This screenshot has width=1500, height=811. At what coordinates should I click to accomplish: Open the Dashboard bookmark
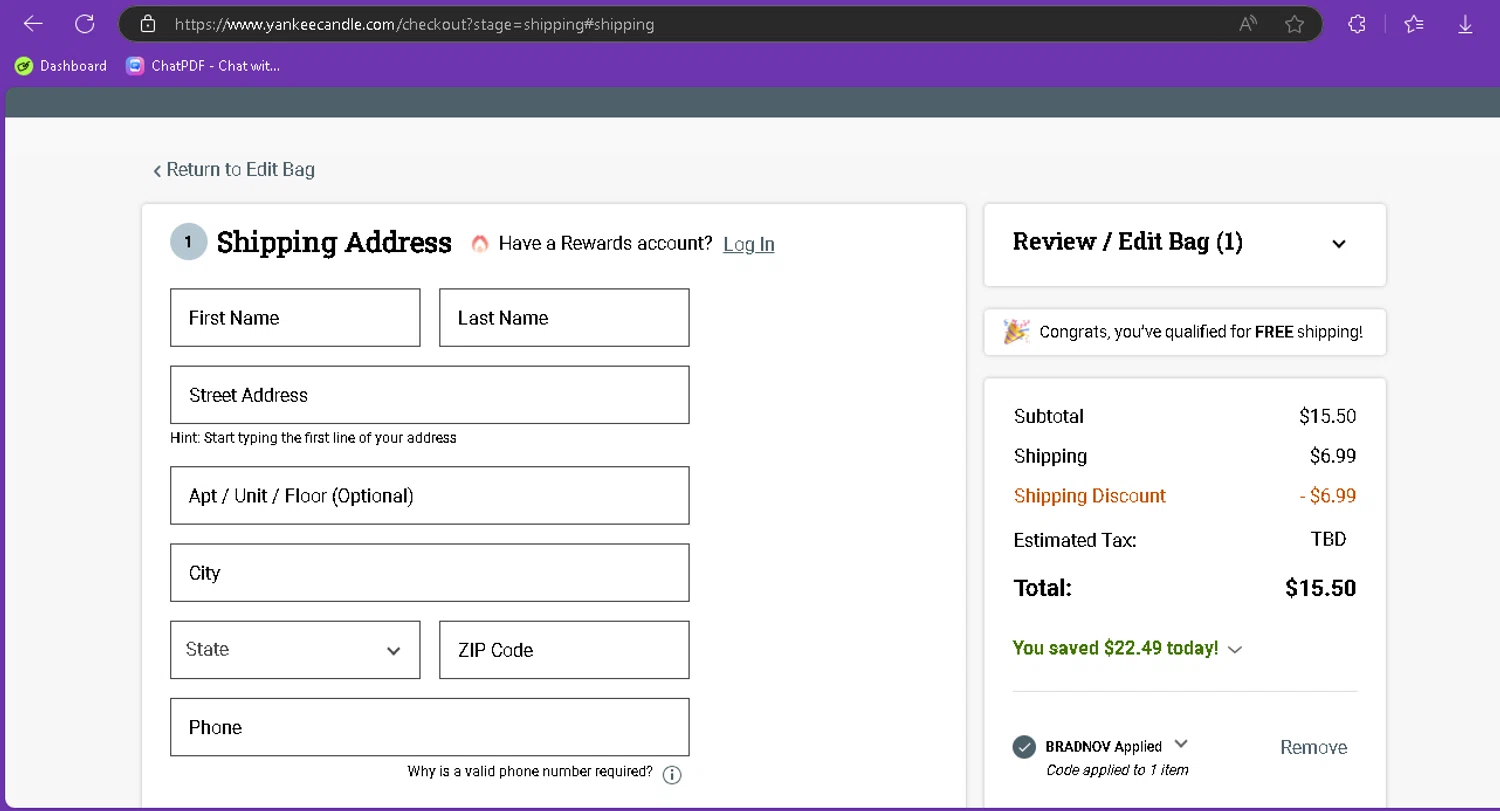61,66
